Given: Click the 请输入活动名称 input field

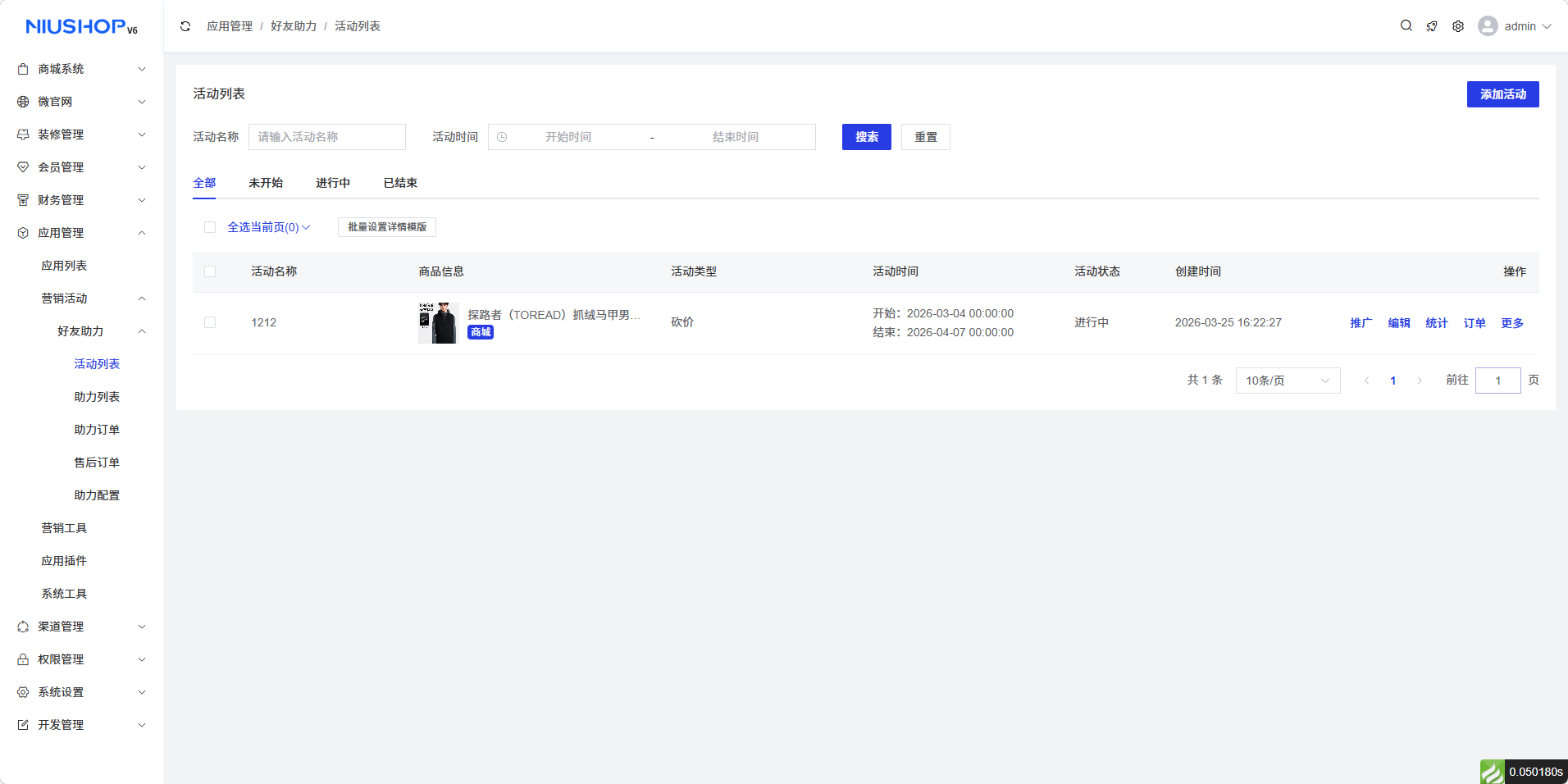Looking at the screenshot, I should point(326,137).
